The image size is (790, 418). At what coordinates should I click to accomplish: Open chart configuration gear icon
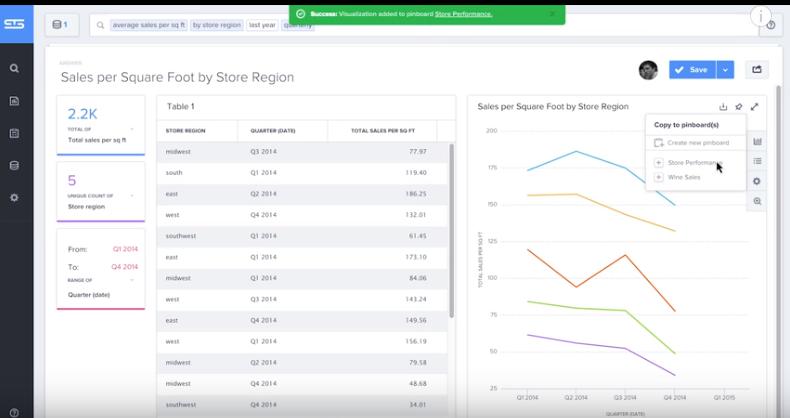tap(757, 181)
